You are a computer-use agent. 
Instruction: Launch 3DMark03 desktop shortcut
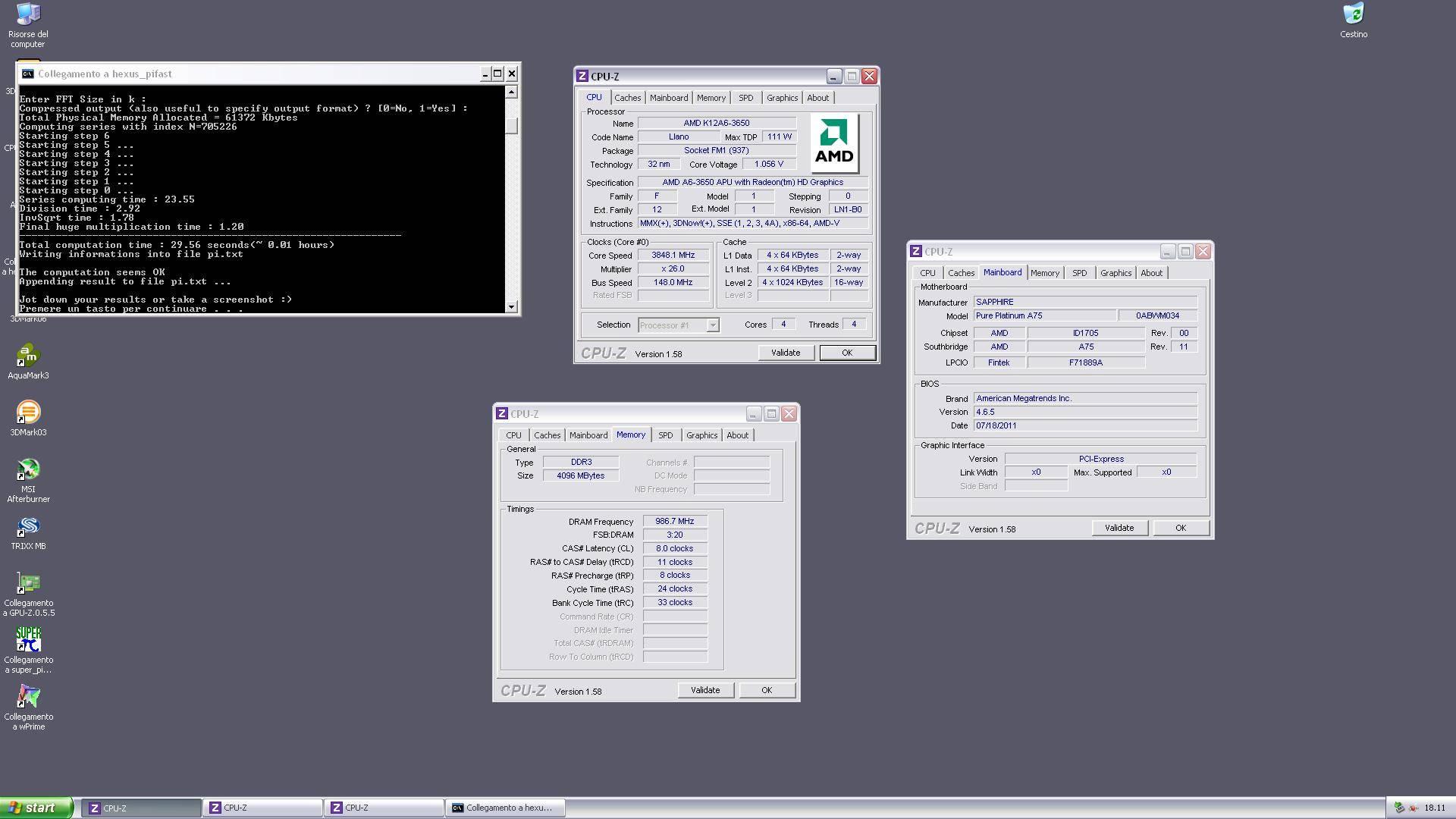28,419
